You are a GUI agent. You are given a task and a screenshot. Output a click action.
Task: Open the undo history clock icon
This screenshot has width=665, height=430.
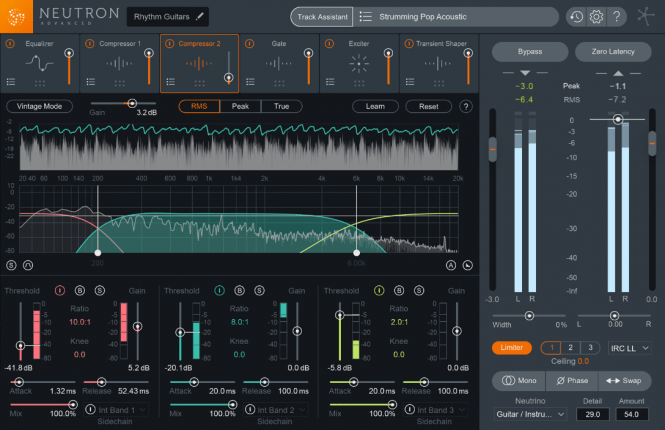click(576, 17)
